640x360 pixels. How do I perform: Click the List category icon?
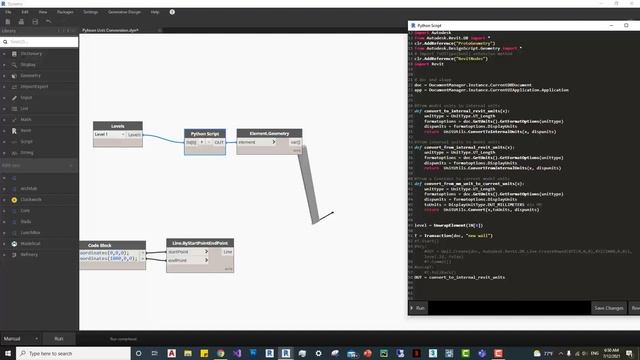click(14, 109)
